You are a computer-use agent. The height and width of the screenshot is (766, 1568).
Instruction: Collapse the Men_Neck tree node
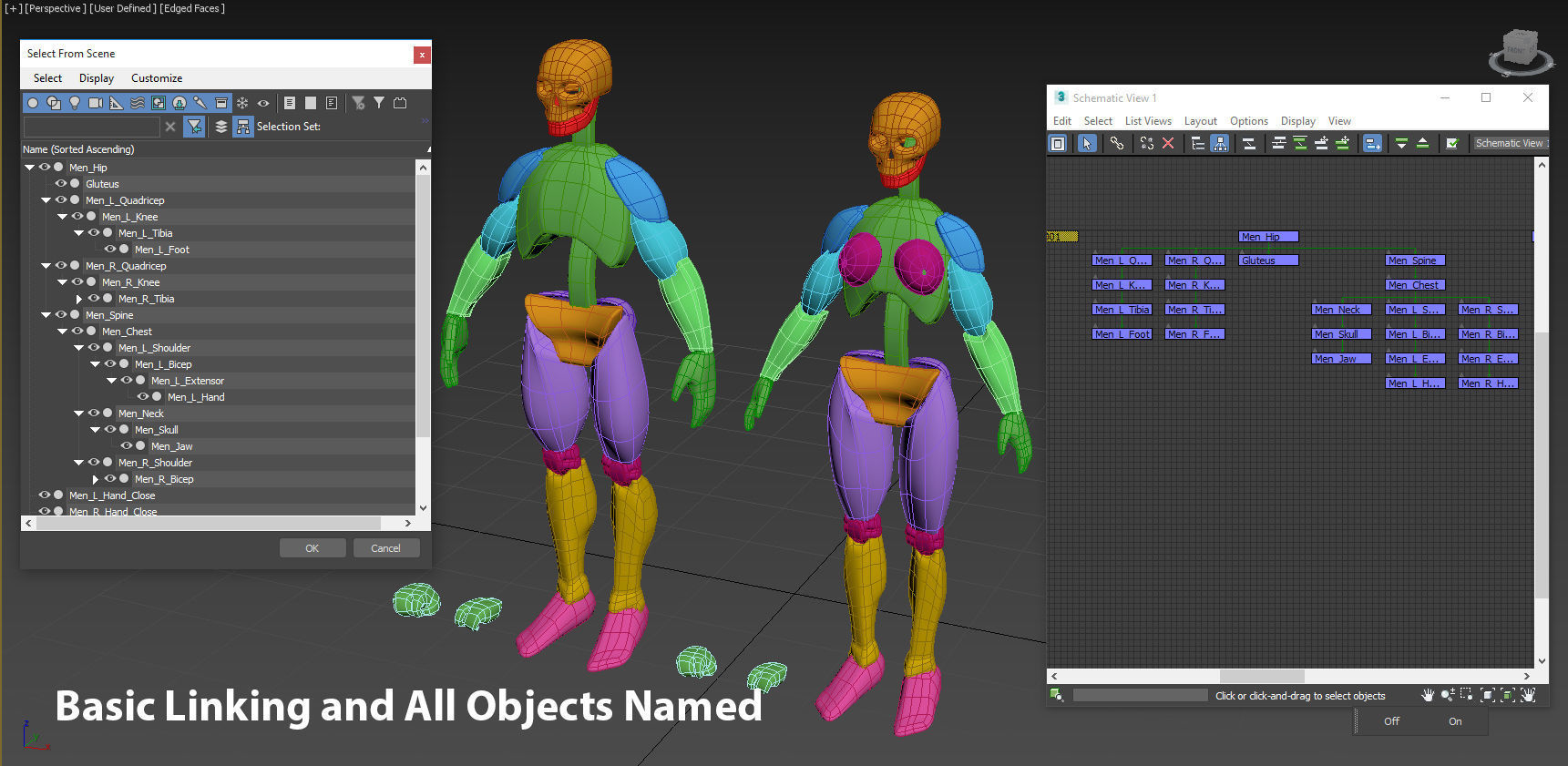pos(78,413)
